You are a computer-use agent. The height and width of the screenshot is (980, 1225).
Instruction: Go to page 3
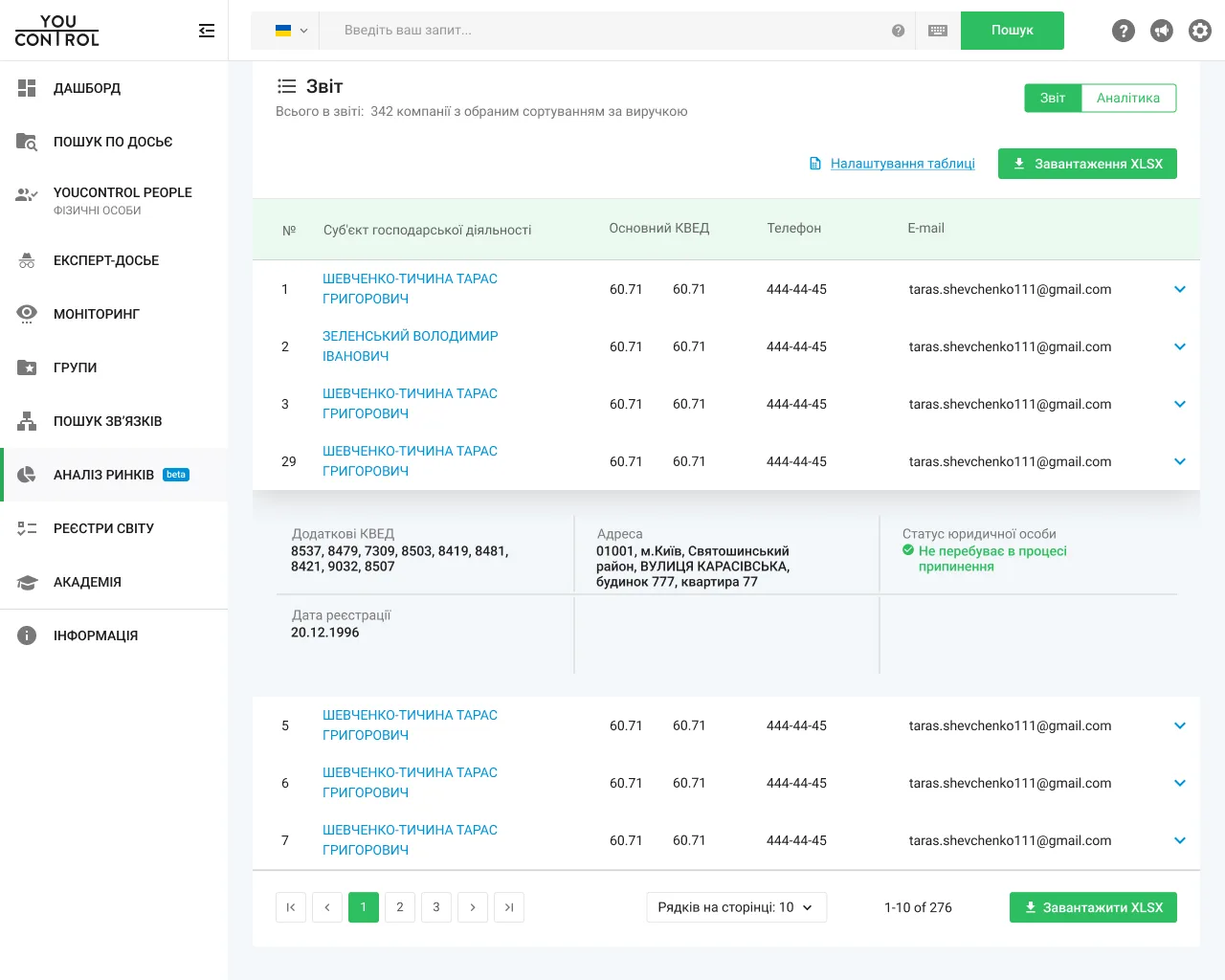pos(436,907)
